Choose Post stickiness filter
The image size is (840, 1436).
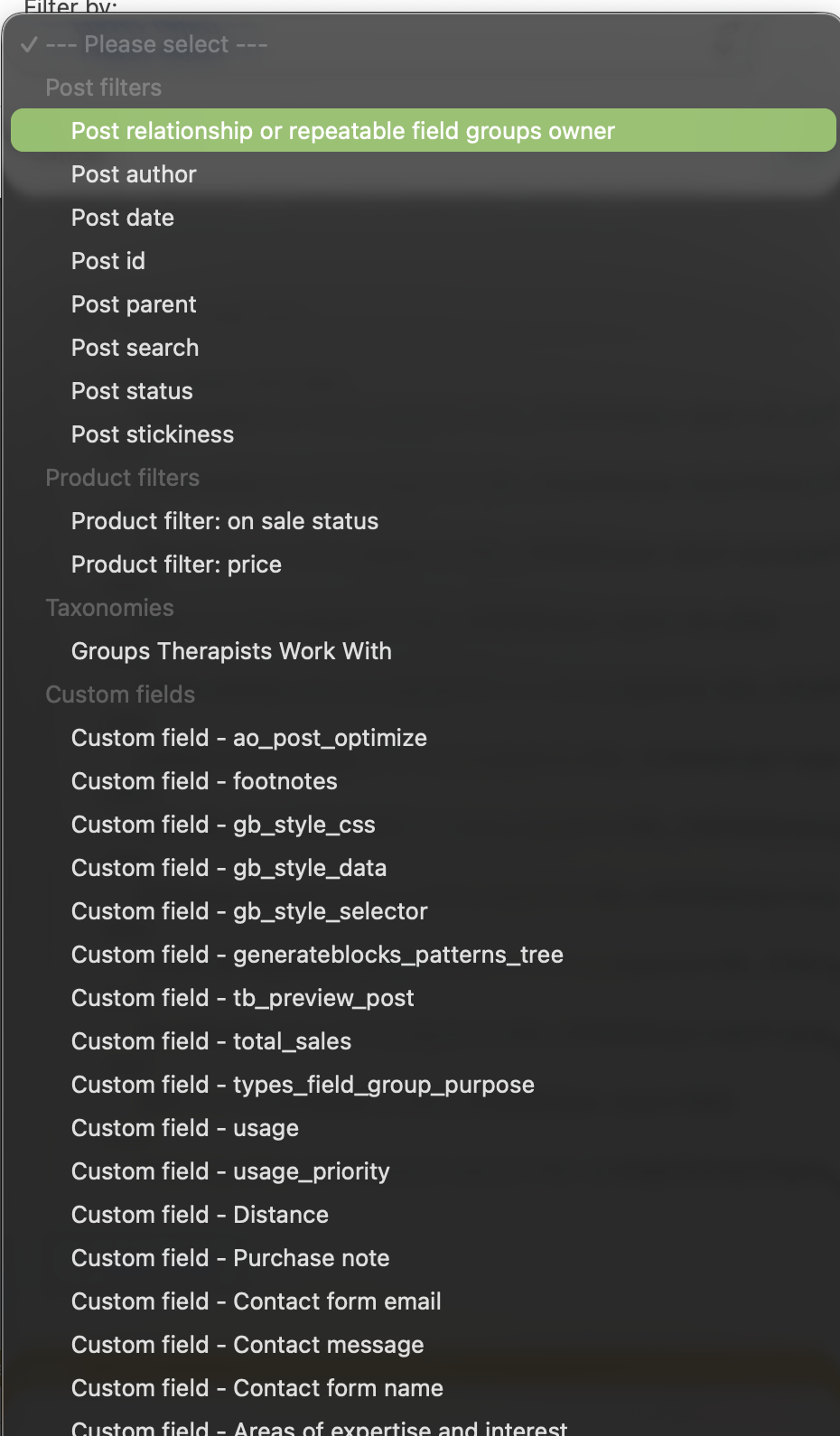tap(153, 434)
